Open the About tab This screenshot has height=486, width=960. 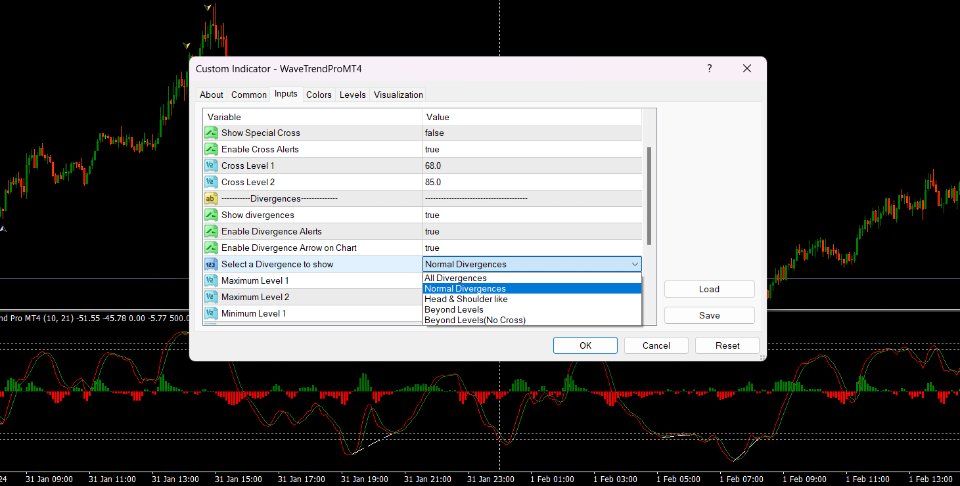pyautogui.click(x=211, y=95)
